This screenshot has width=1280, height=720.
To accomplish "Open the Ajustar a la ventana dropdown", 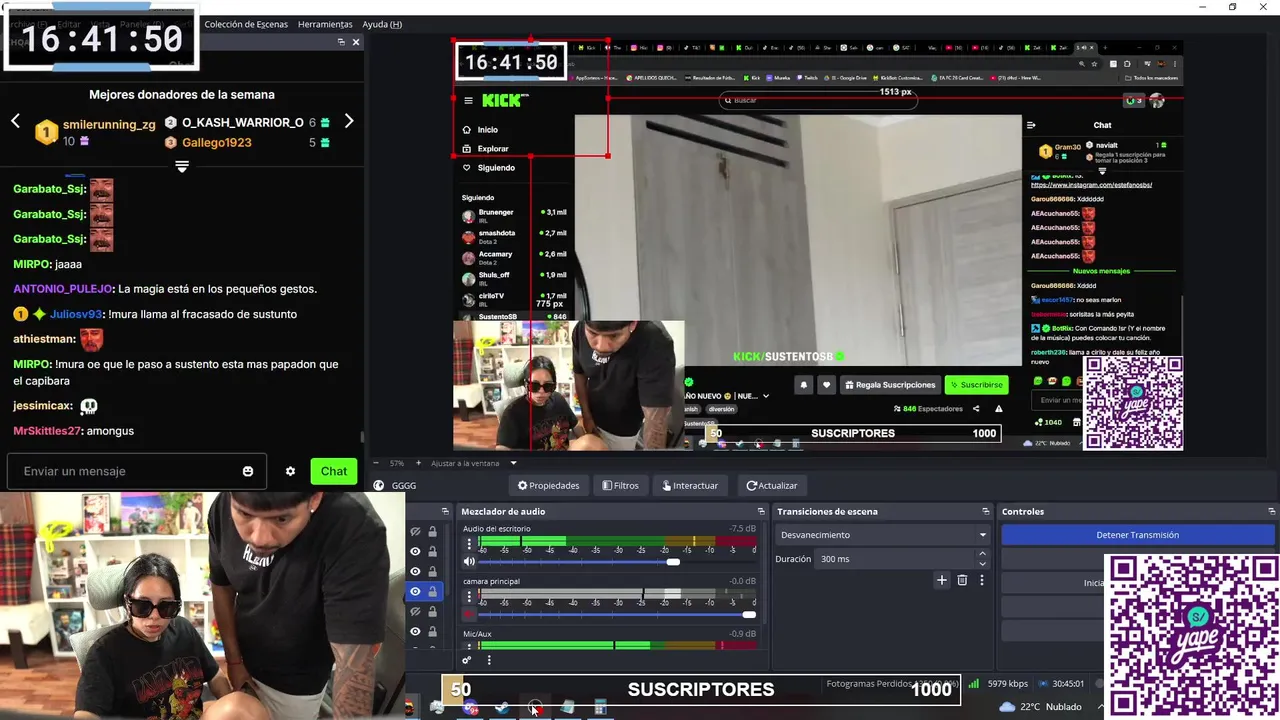I will coord(474,463).
